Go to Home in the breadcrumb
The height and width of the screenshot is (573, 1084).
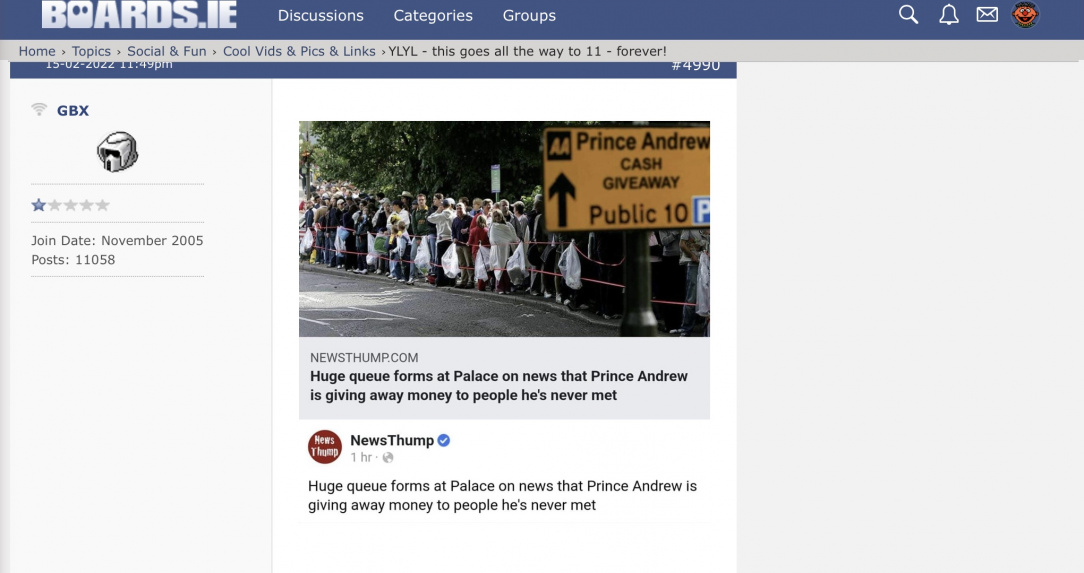(37, 51)
